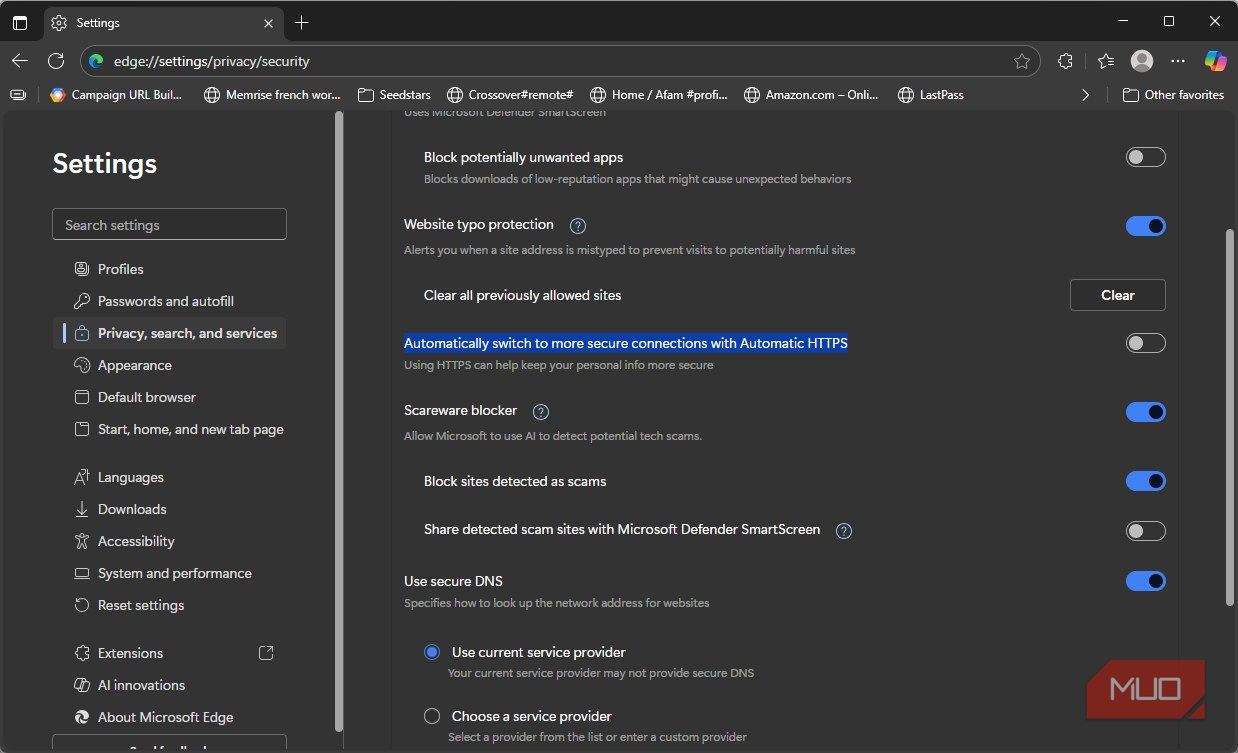Enable Automatic HTTPS toggle
The width and height of the screenshot is (1238, 753).
click(1146, 343)
